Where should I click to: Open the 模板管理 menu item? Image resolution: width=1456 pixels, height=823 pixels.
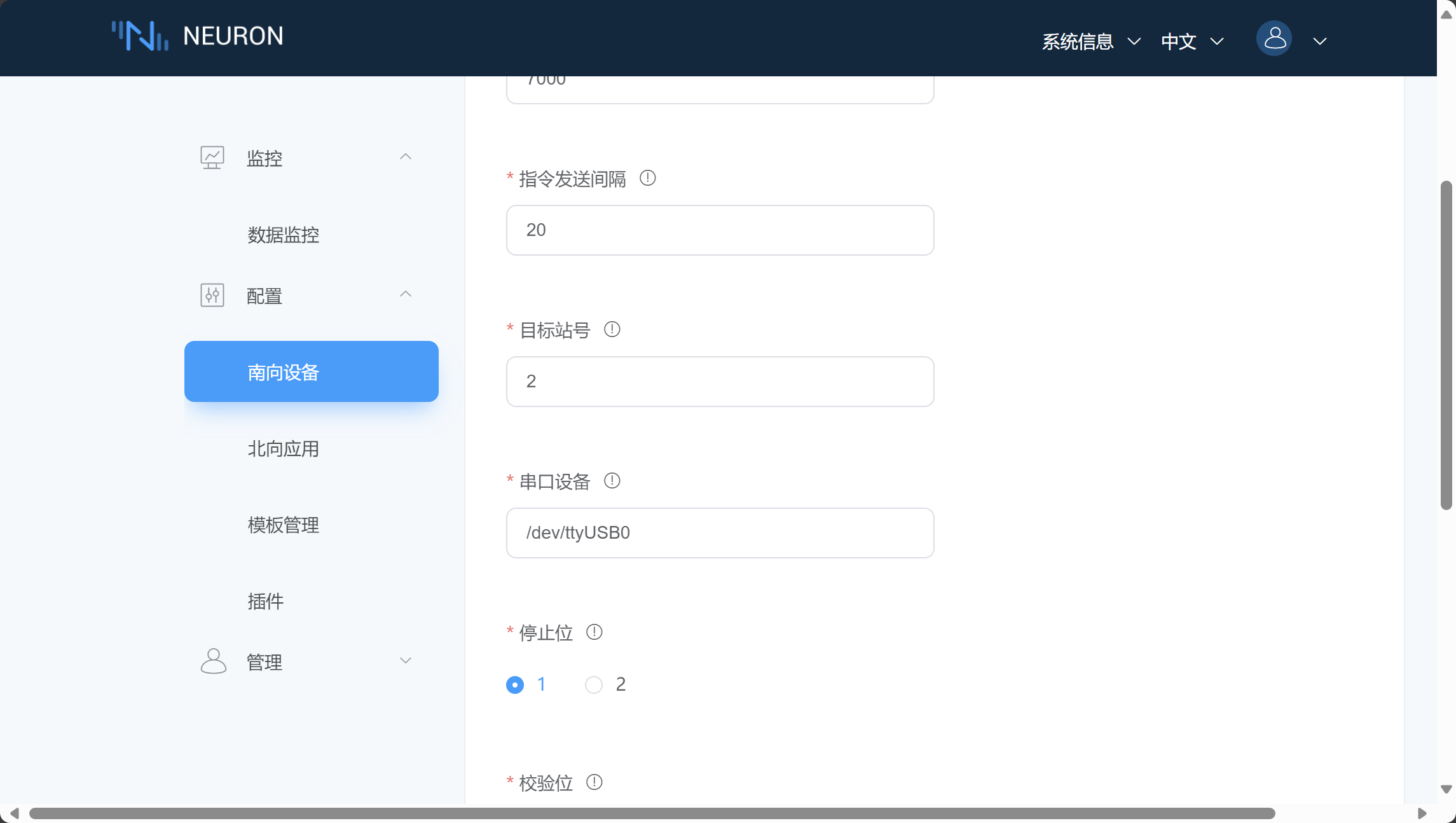tap(284, 525)
